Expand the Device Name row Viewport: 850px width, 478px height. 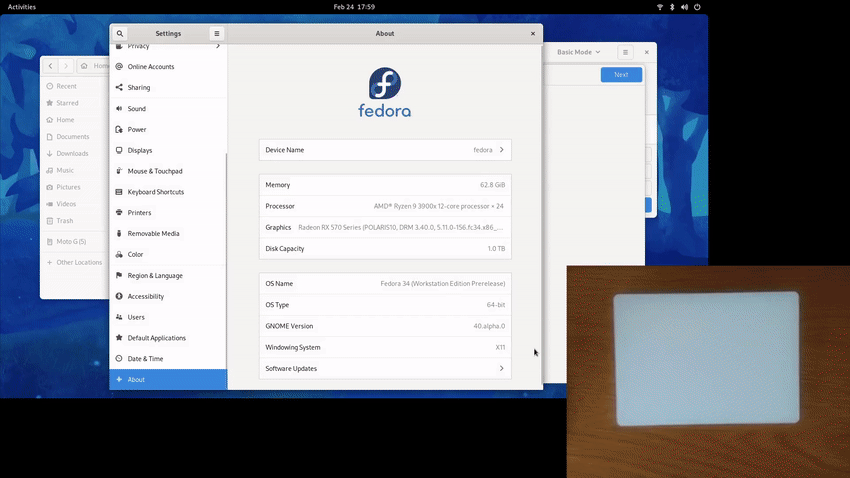pyautogui.click(x=385, y=150)
